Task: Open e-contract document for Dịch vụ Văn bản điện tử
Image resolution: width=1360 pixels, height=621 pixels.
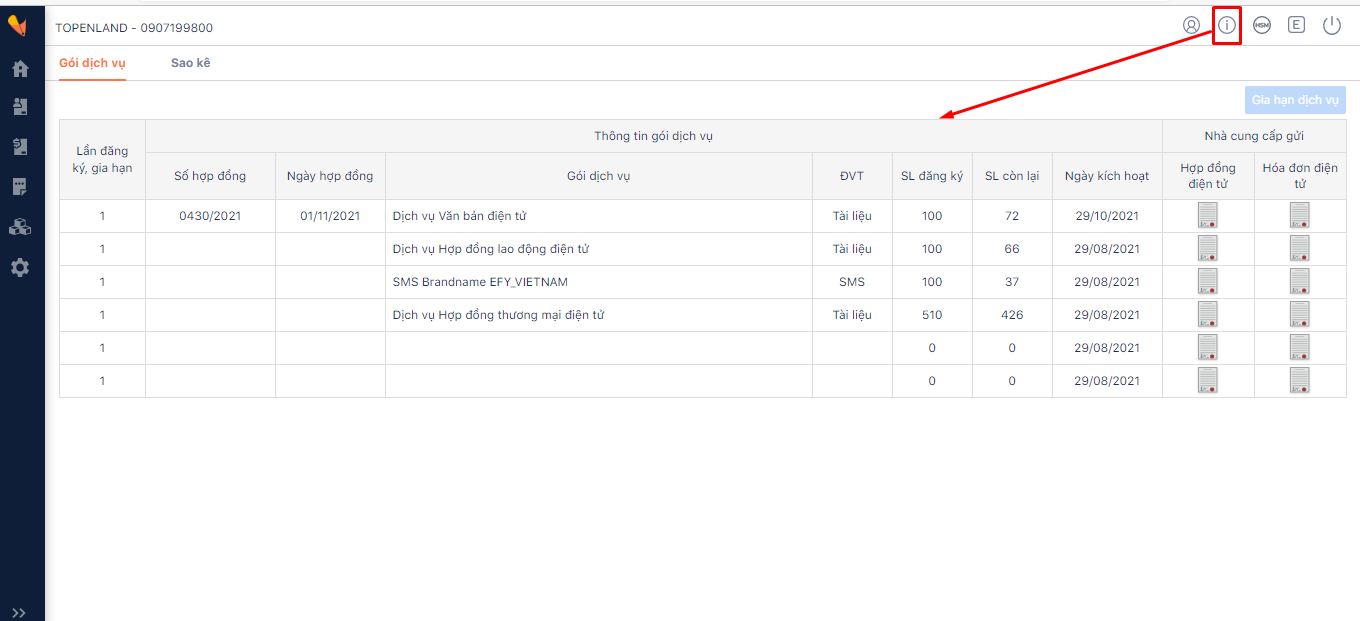Action: [x=1208, y=215]
